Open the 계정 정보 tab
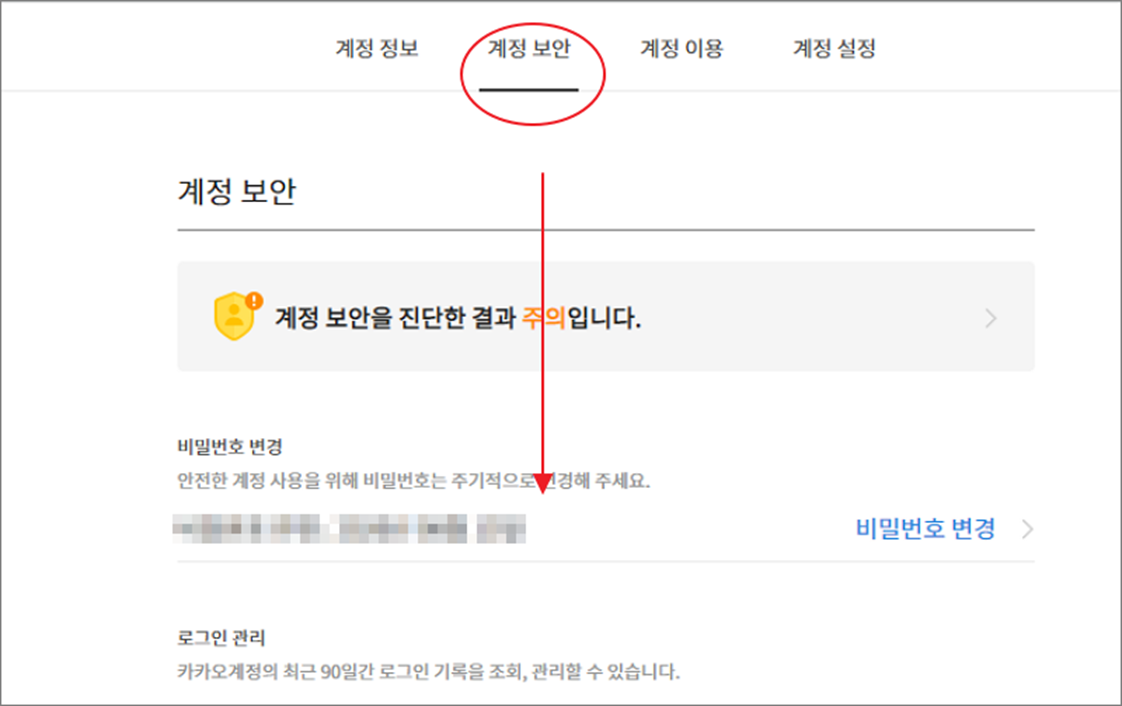Image resolution: width=1122 pixels, height=706 pixels. tap(377, 49)
